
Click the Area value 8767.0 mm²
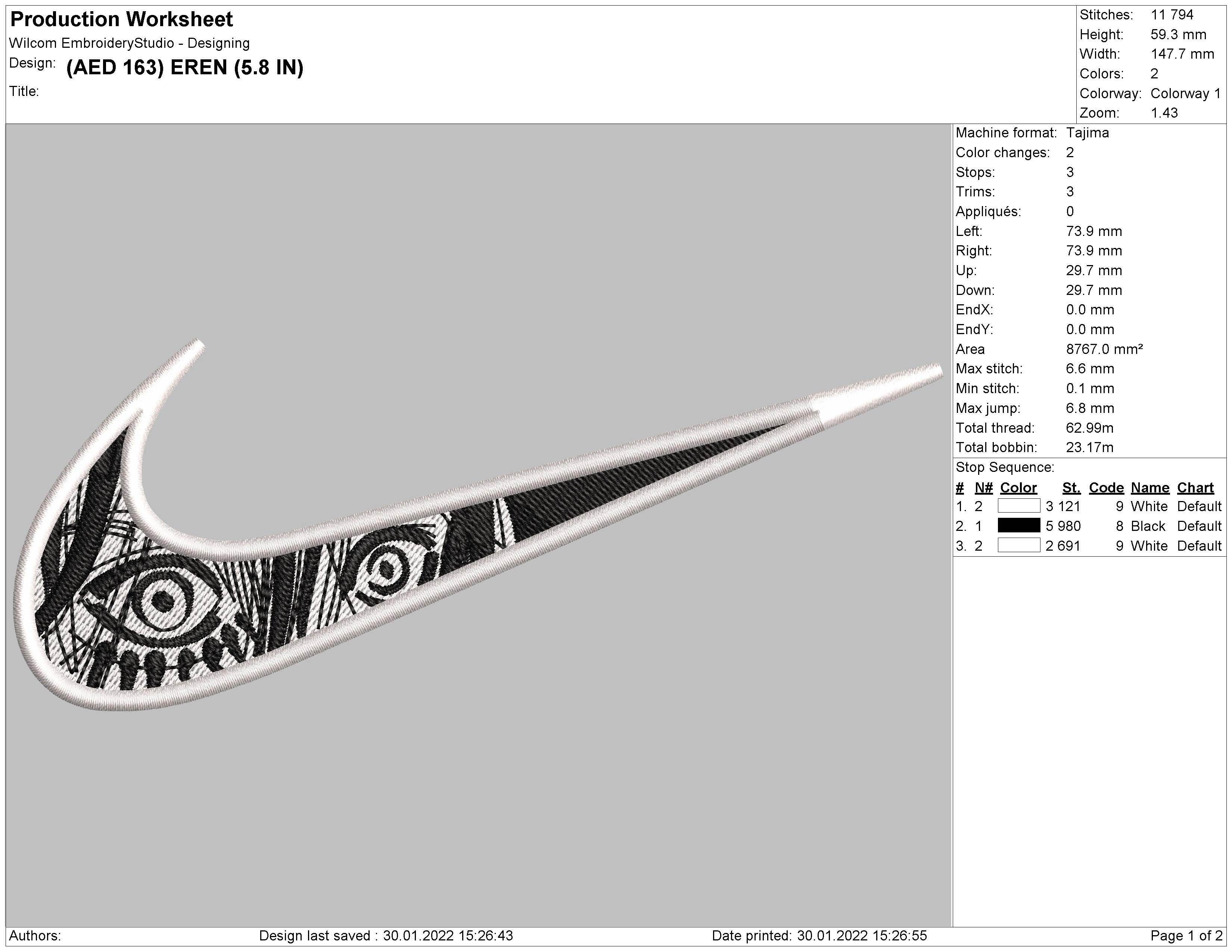1104,349
